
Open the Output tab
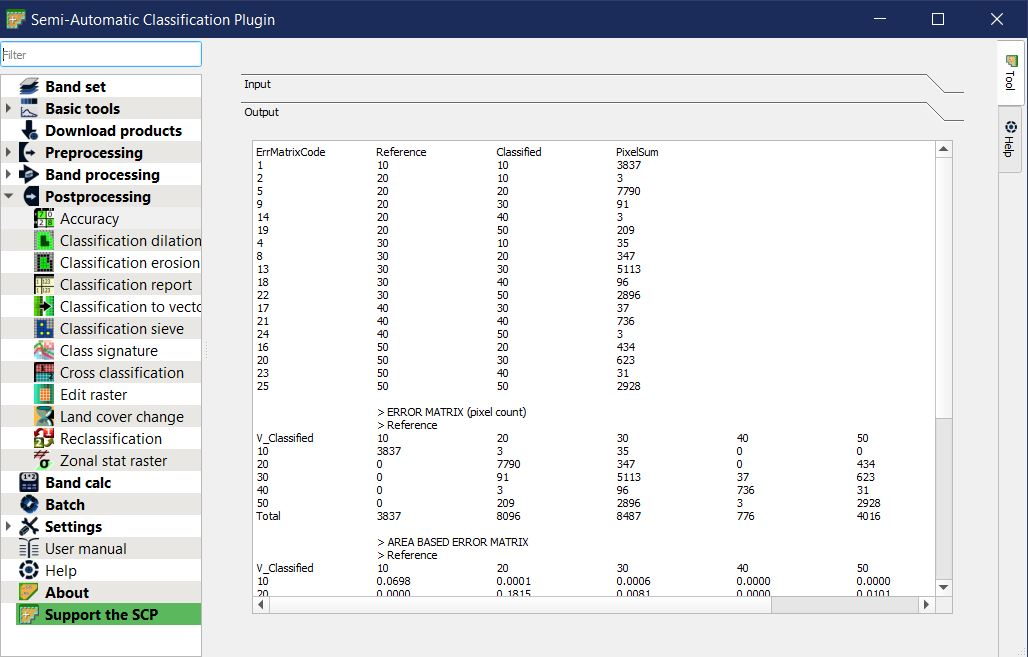262,113
